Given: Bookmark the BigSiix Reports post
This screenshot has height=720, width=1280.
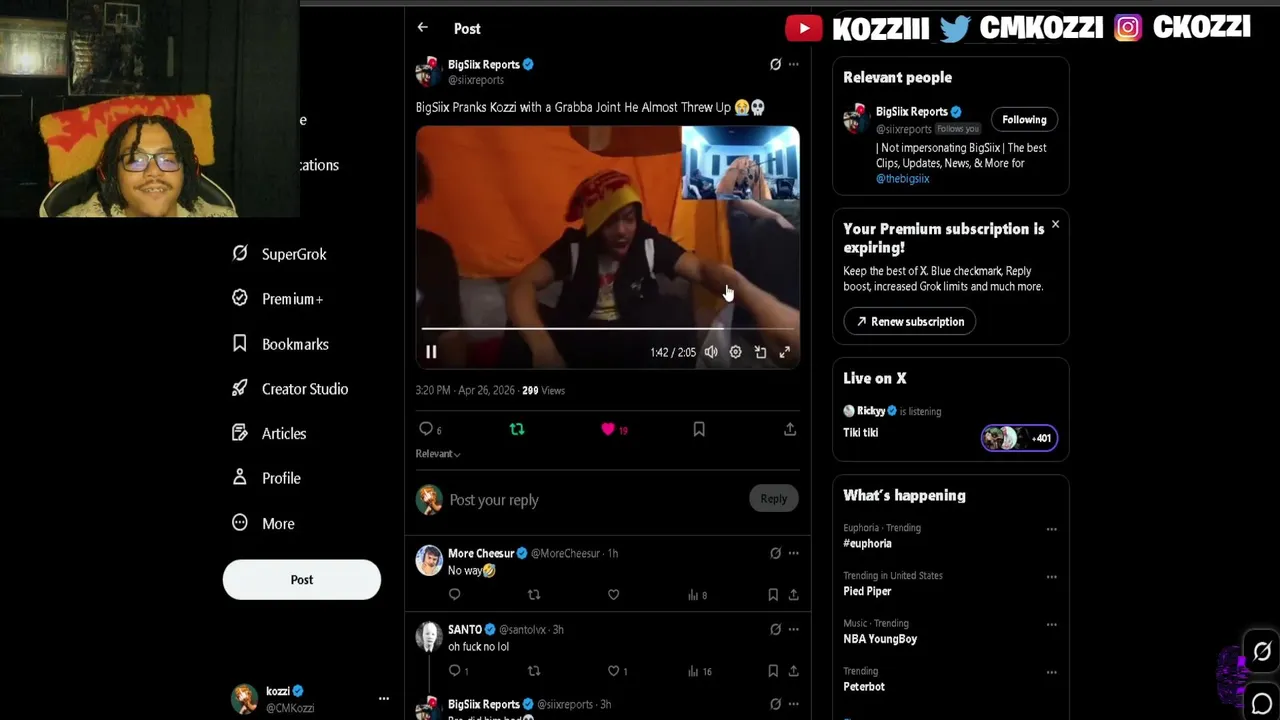Looking at the screenshot, I should 699,429.
